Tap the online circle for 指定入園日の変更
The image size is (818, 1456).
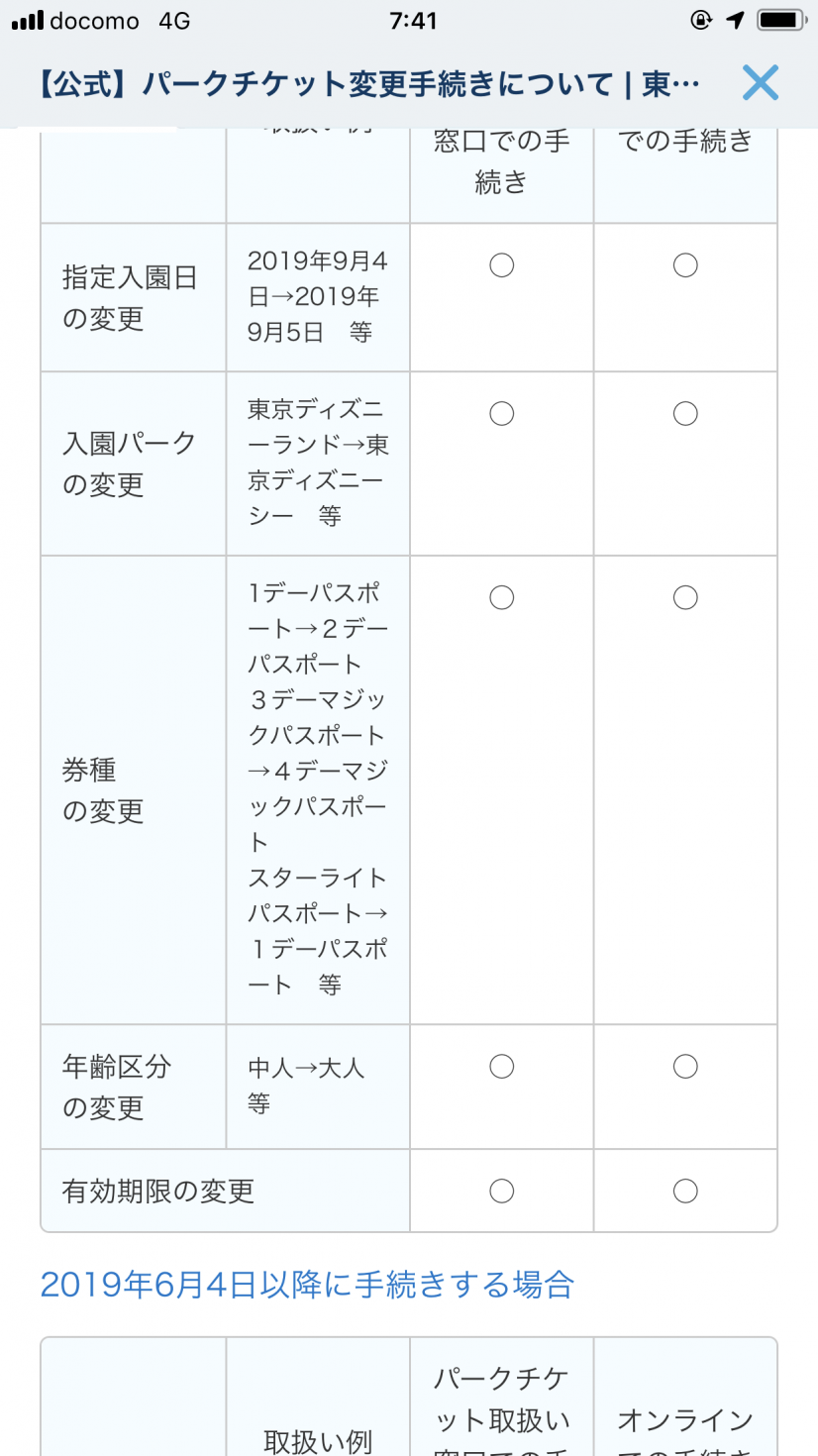pos(685,265)
